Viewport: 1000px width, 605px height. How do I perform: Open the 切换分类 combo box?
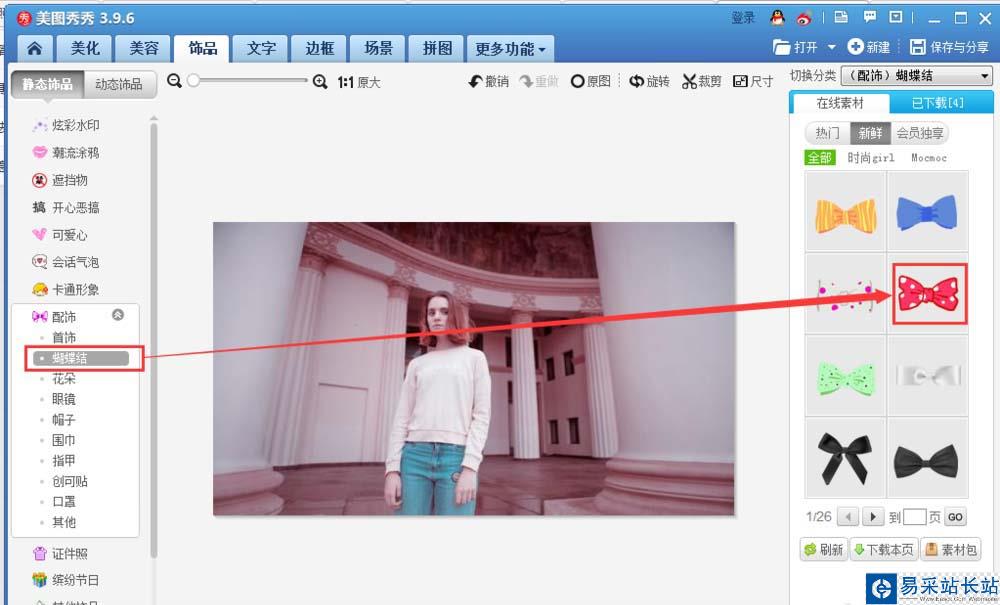click(917, 76)
